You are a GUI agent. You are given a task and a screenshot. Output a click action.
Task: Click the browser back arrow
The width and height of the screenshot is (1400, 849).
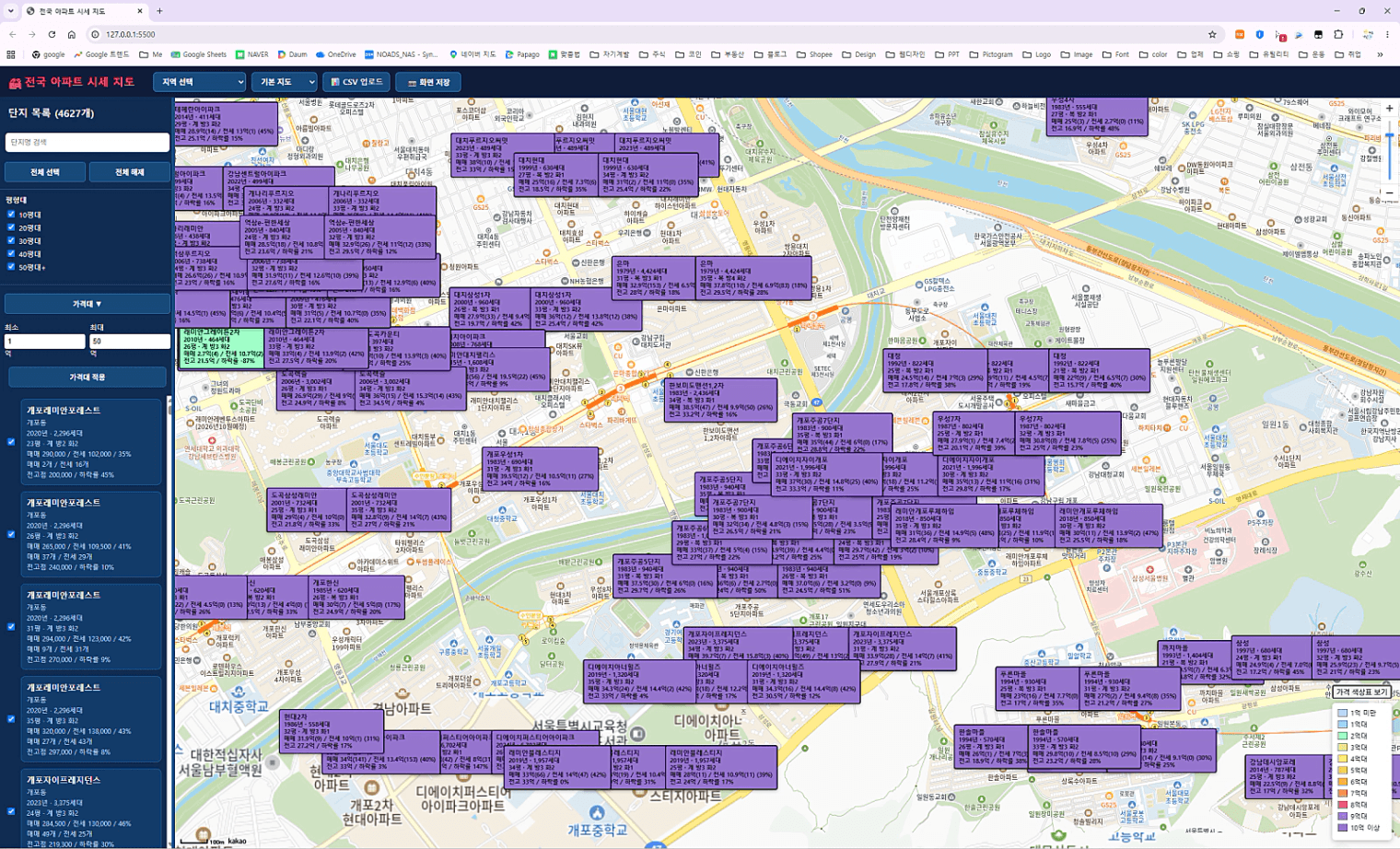13,34
